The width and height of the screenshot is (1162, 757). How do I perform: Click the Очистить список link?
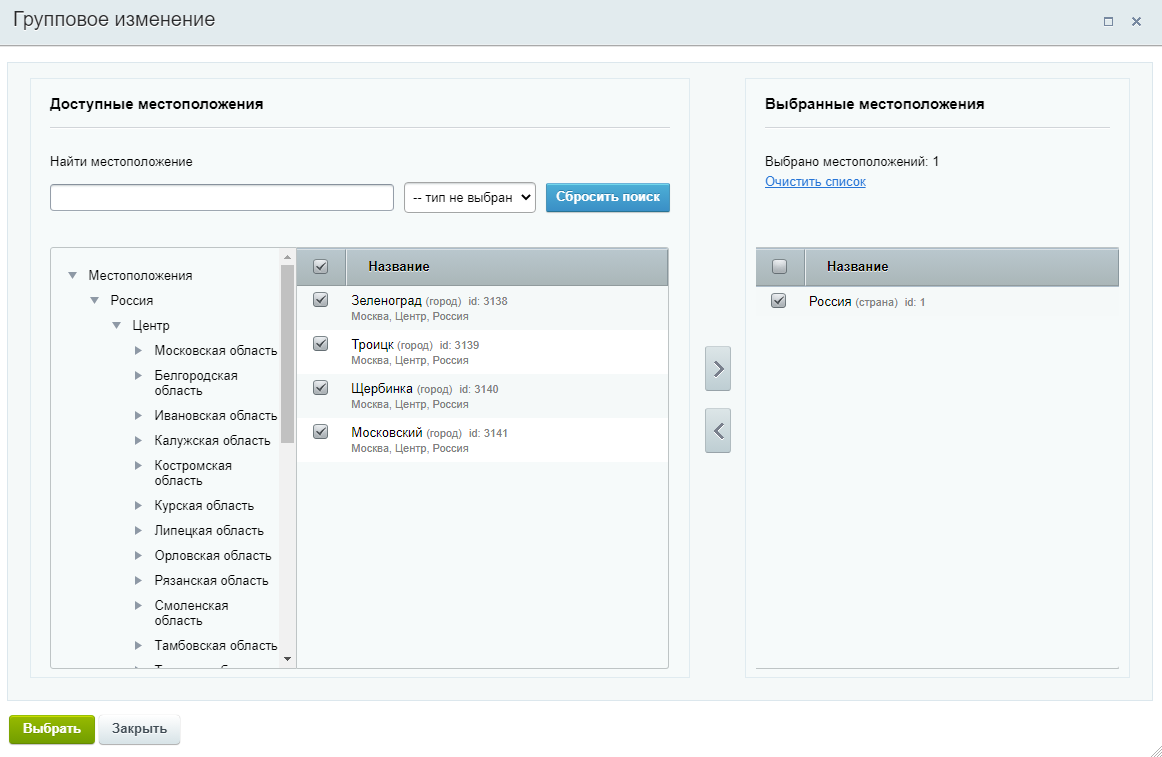pyautogui.click(x=815, y=182)
